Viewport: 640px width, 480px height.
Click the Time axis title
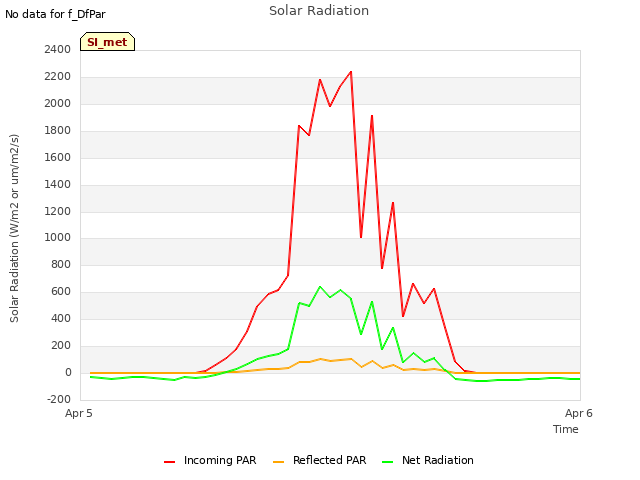coord(566,429)
